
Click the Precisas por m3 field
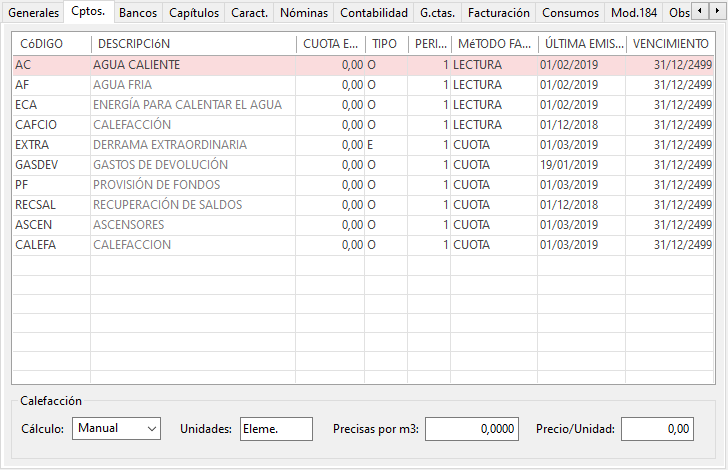(473, 429)
